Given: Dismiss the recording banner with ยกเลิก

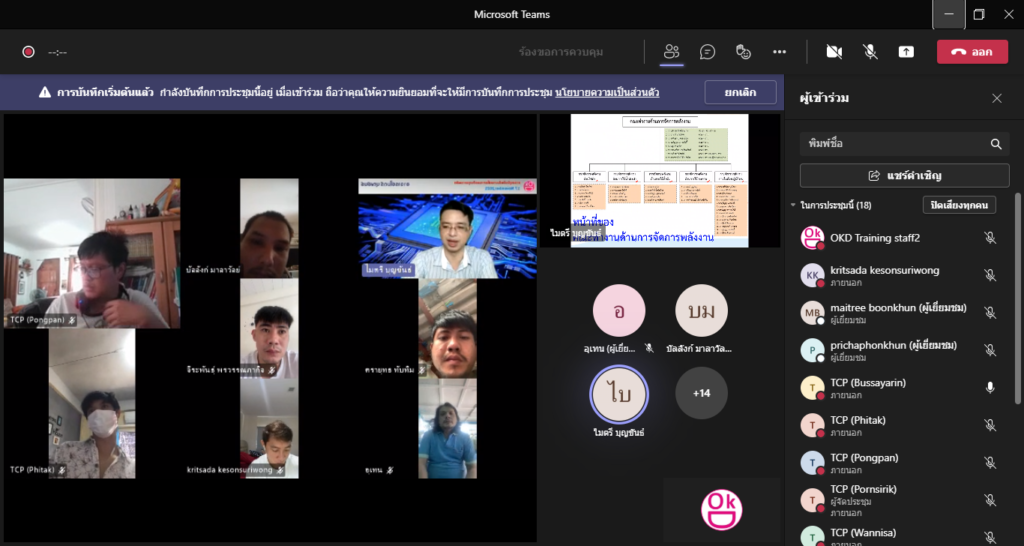Looking at the screenshot, I should pyautogui.click(x=741, y=92).
